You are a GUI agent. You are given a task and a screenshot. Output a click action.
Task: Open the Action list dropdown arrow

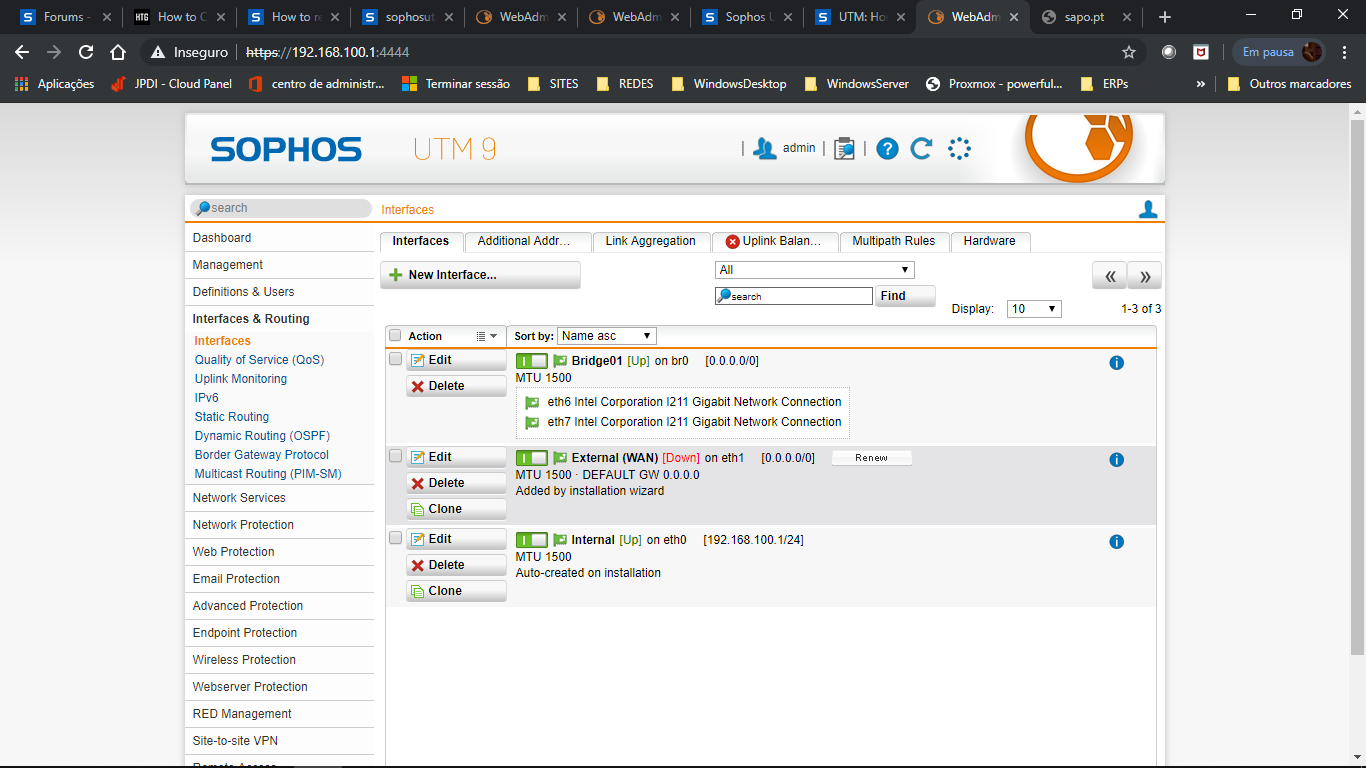[x=486, y=336]
